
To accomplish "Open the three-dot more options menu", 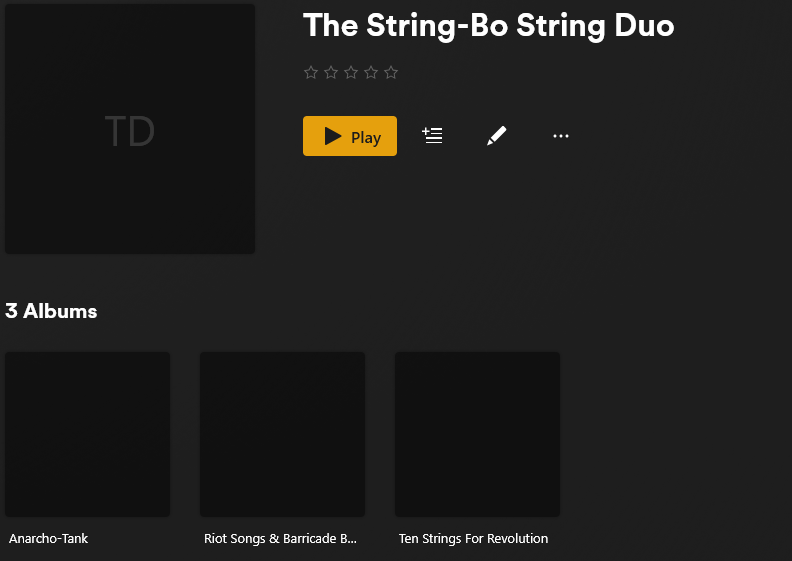I will click(x=560, y=136).
